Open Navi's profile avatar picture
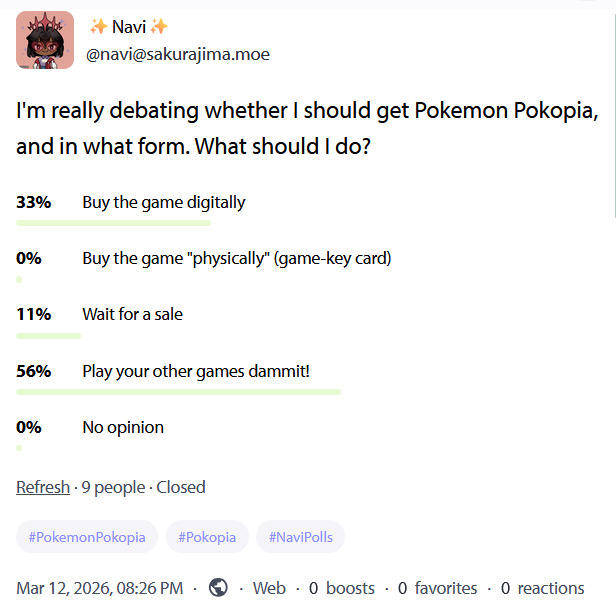Viewport: 616px width, 608px height. pos(45,40)
